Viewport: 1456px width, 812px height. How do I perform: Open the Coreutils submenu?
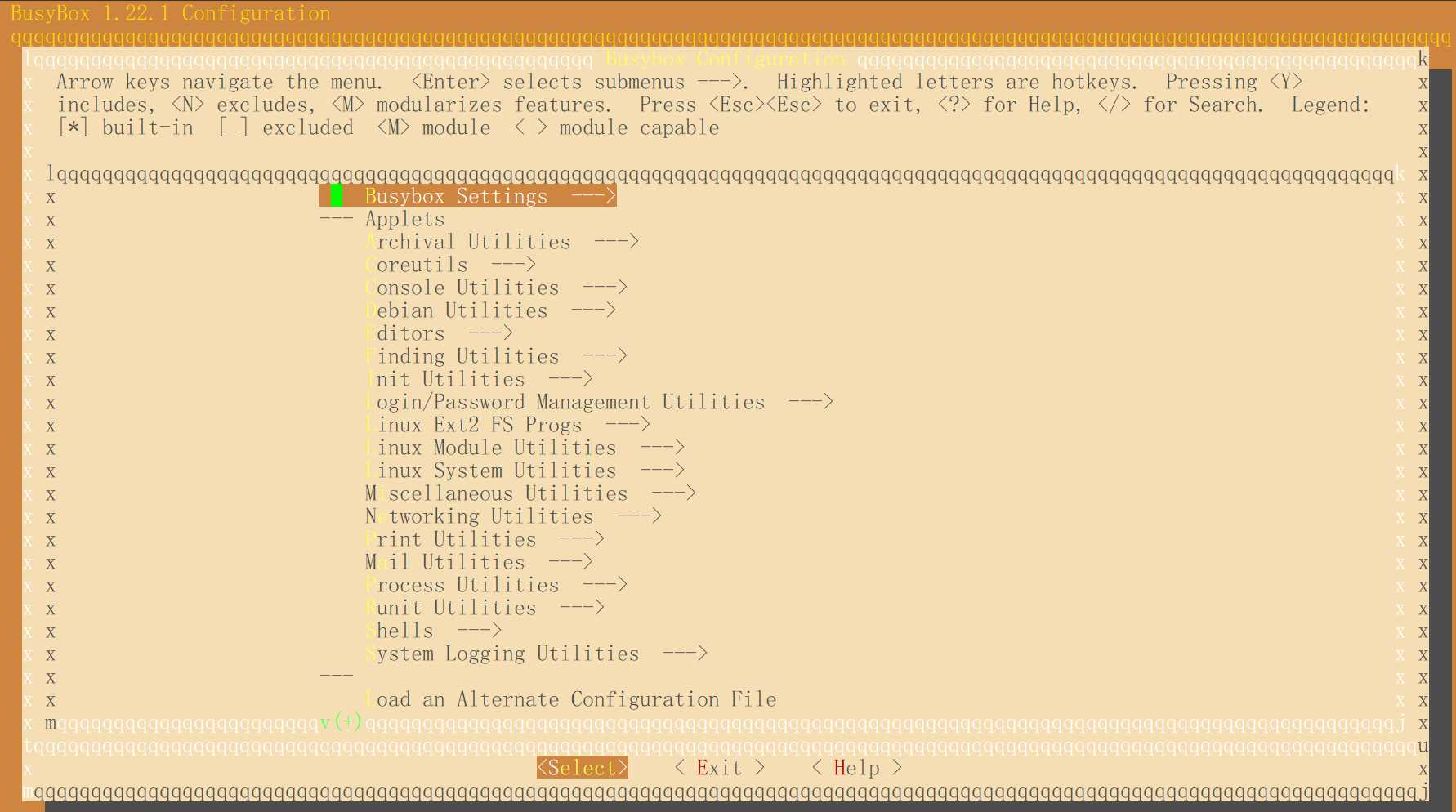pos(450,265)
